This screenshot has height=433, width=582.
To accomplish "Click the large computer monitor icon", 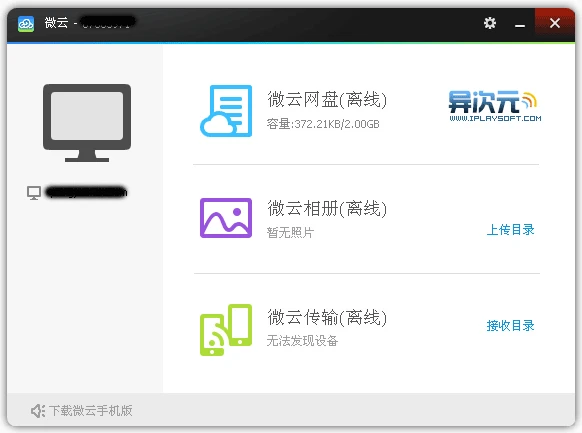I will click(87, 123).
